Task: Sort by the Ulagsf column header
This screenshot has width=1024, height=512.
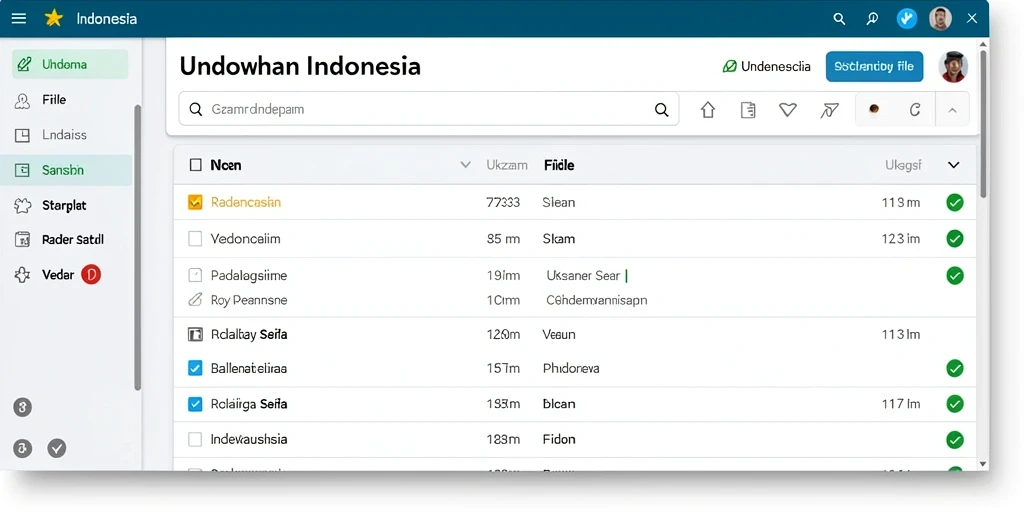Action: point(903,165)
